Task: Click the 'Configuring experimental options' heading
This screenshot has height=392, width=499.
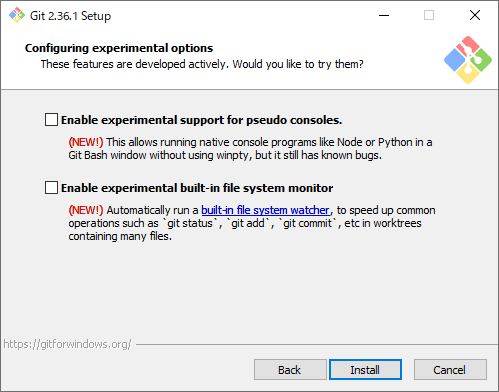Action: 119,48
